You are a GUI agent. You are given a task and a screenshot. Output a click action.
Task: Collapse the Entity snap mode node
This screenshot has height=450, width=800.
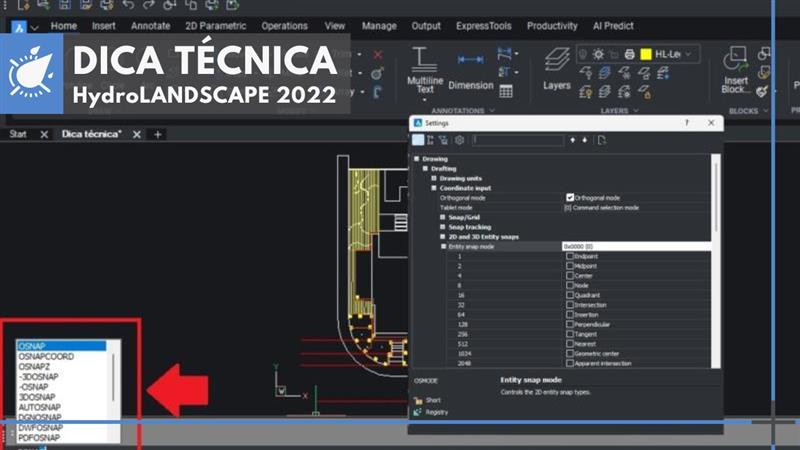click(443, 246)
